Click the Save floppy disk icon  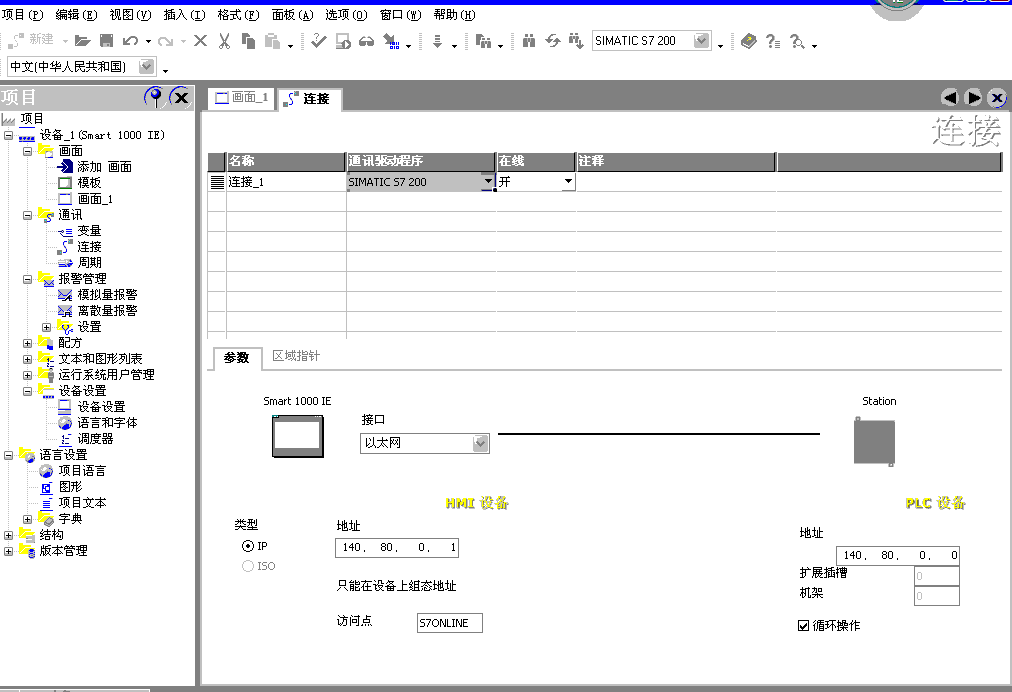click(106, 41)
